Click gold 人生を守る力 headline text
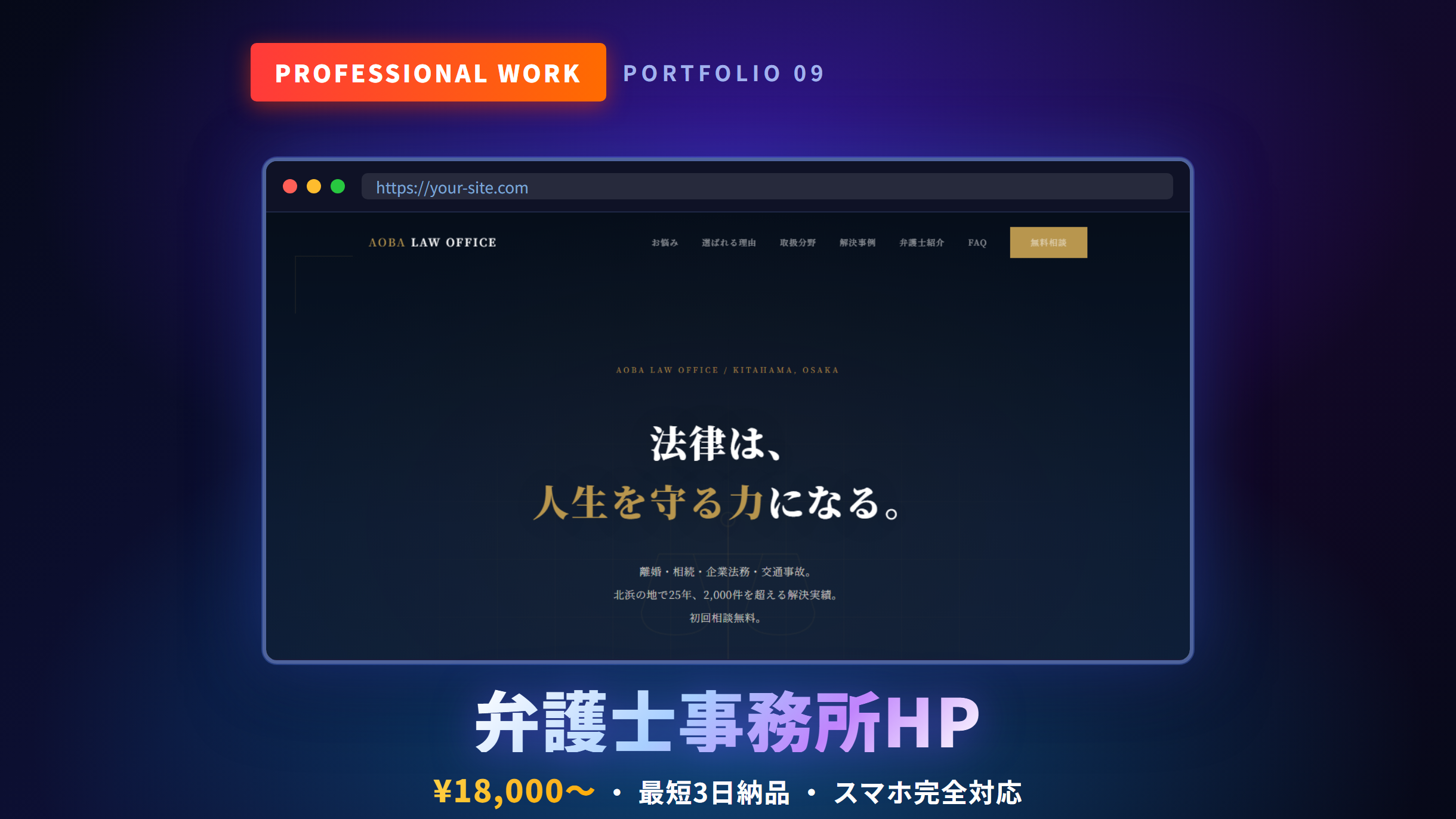1456x819 pixels. [x=647, y=502]
